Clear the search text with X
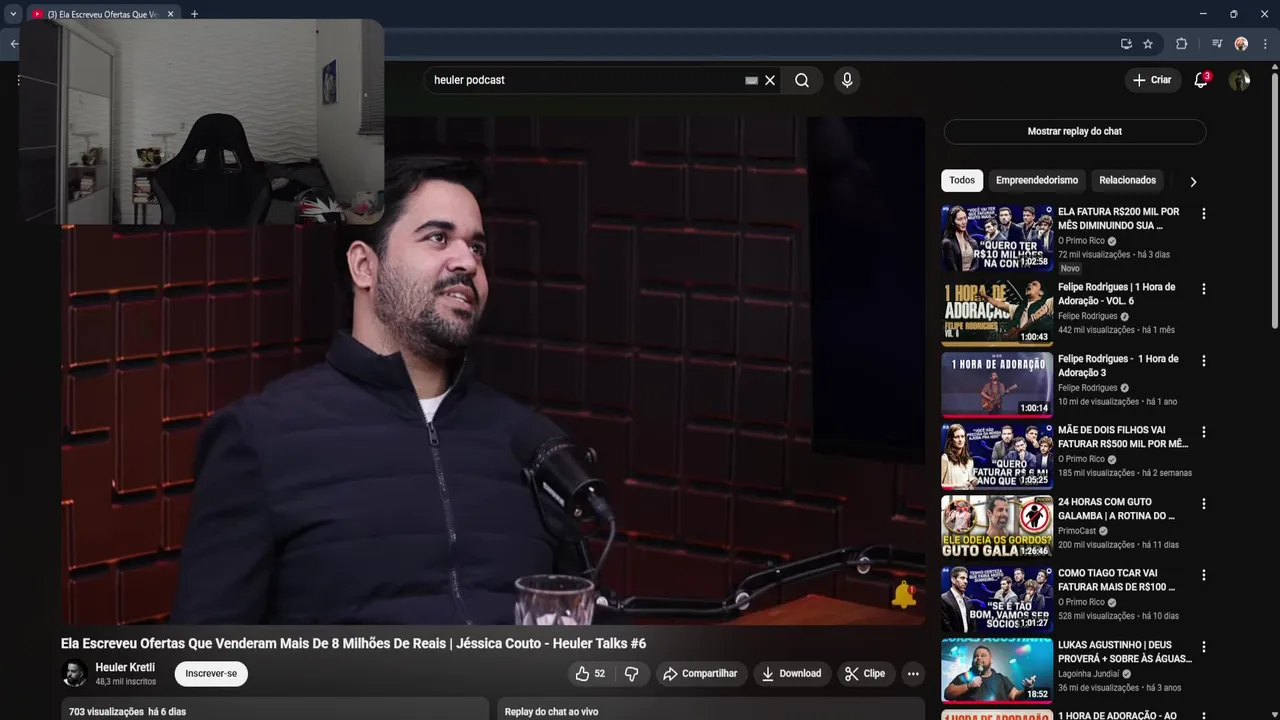The width and height of the screenshot is (1280, 720). tap(770, 80)
